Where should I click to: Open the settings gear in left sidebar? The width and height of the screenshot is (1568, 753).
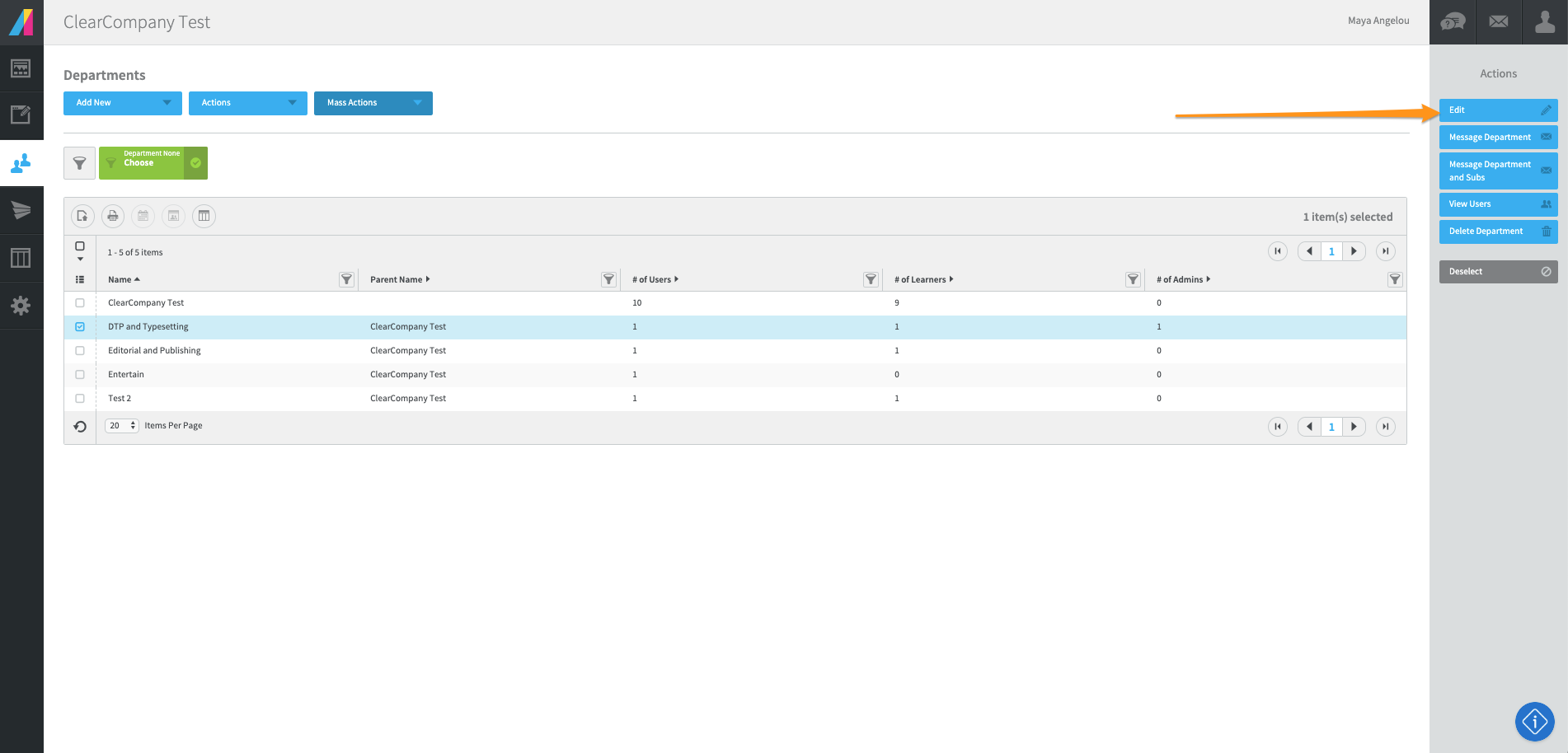pos(21,306)
